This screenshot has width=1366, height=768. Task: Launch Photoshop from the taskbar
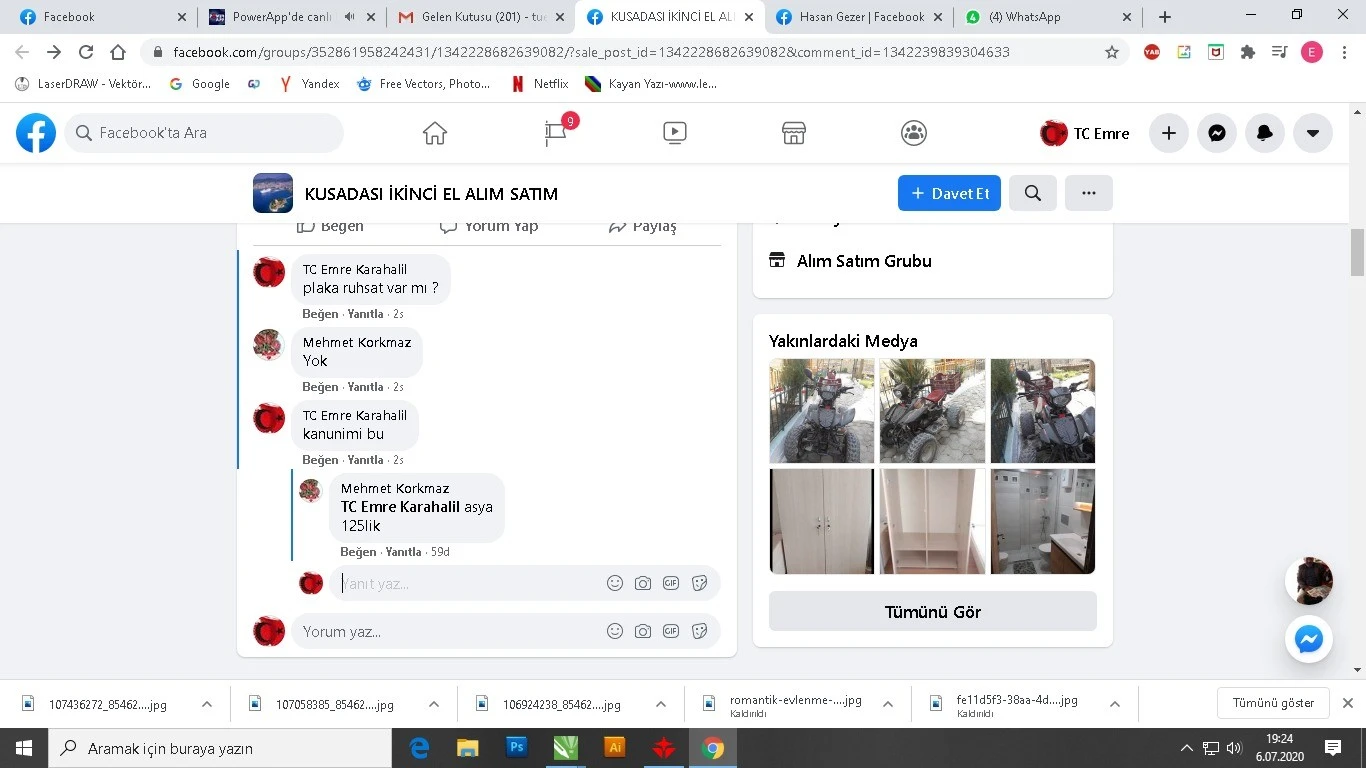516,747
